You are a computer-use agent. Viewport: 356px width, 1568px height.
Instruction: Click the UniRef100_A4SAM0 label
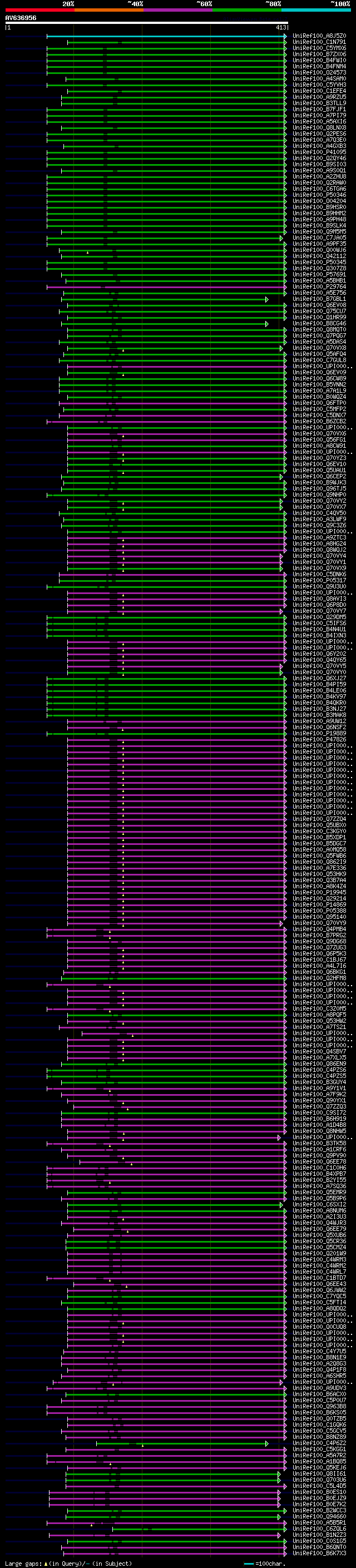(x=319, y=78)
